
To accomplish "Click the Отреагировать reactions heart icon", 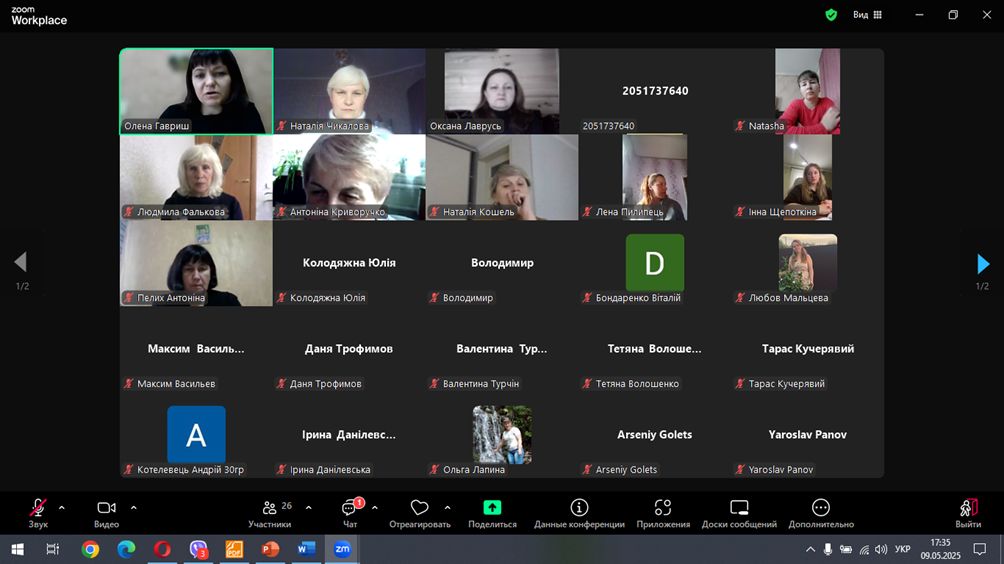I will tap(419, 509).
